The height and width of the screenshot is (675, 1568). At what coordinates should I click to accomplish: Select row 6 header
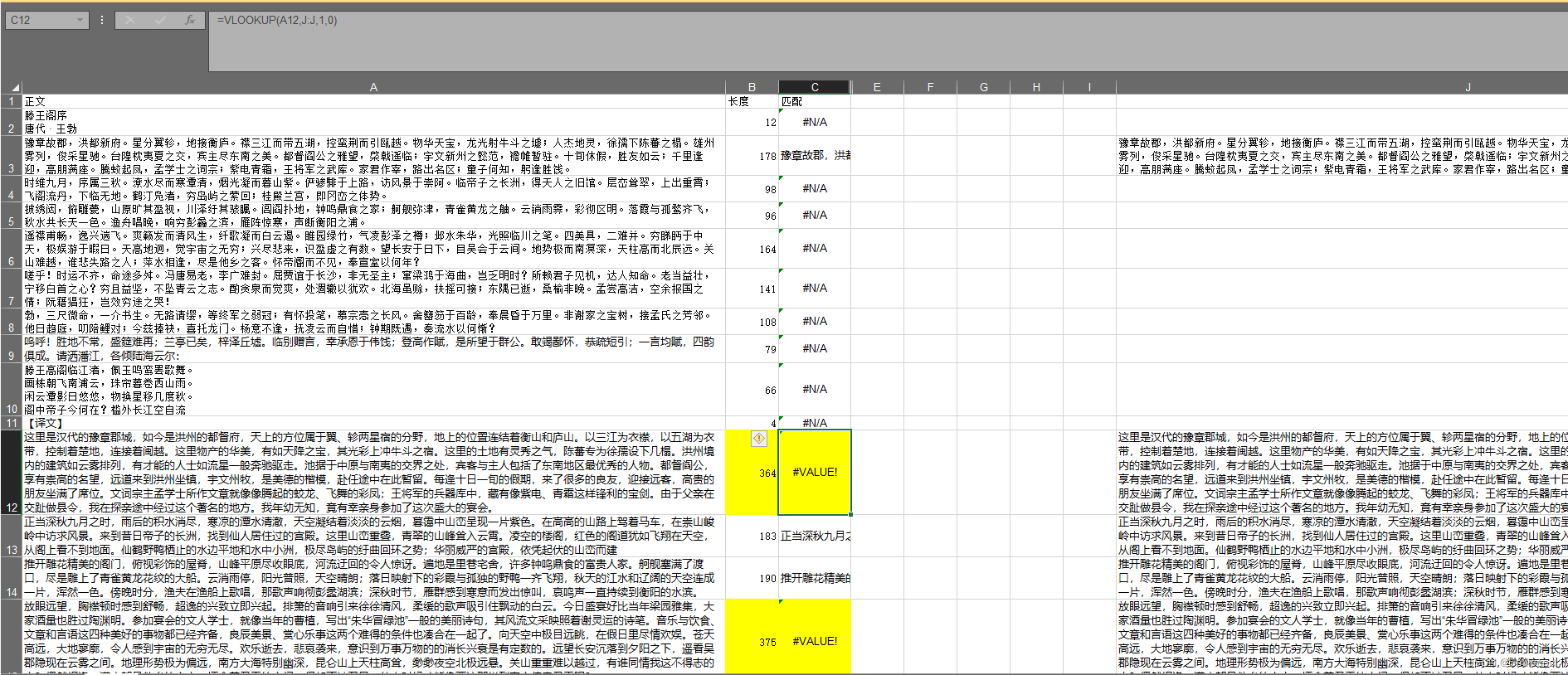click(11, 248)
